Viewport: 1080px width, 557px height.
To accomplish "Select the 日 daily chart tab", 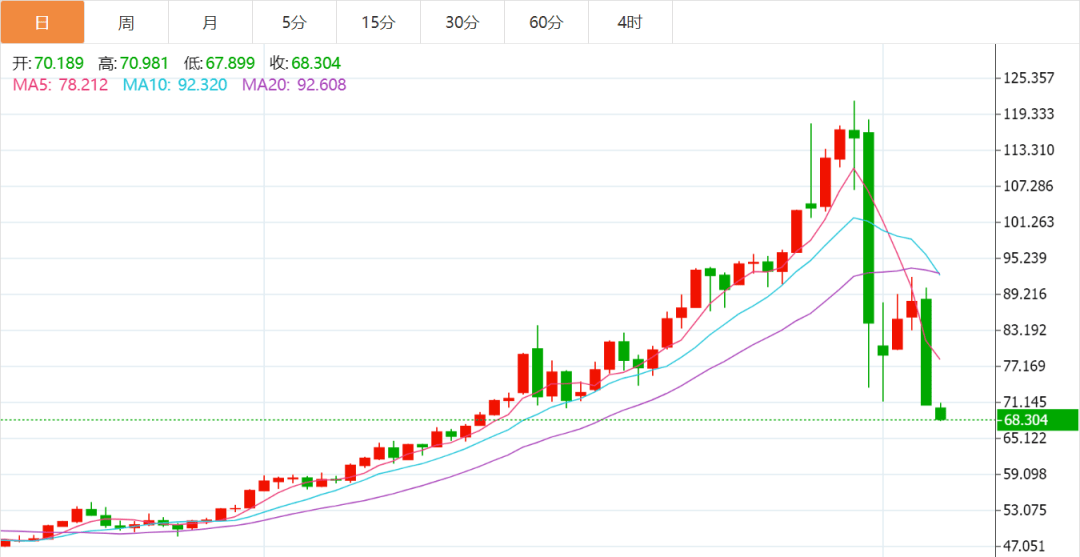I will pos(42,22).
